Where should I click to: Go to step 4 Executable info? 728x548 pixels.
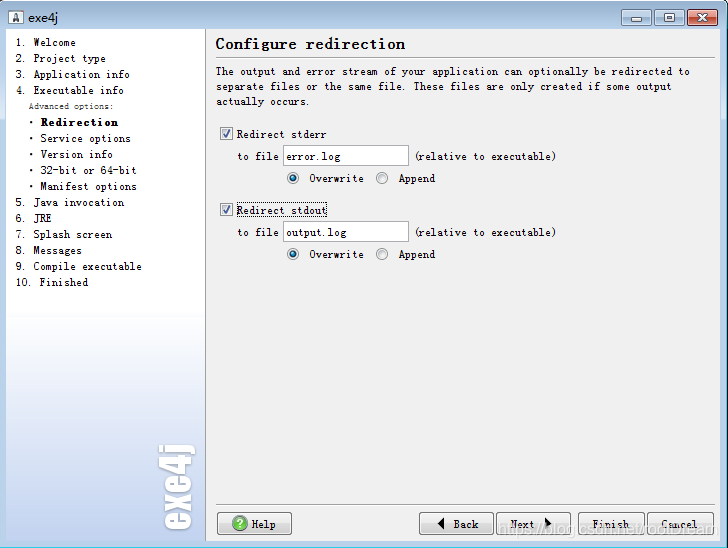70,90
